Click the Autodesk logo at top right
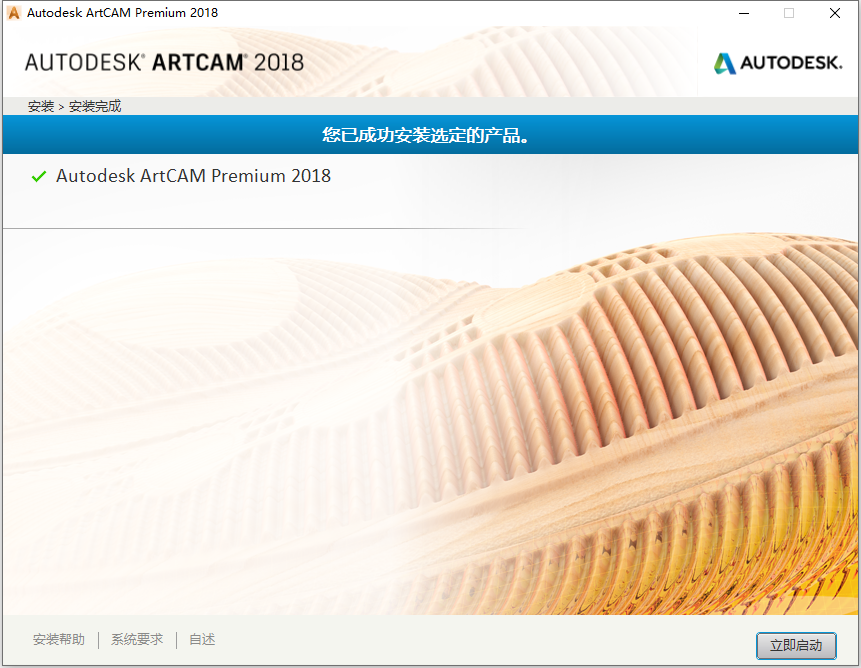The image size is (861, 668). pos(778,63)
